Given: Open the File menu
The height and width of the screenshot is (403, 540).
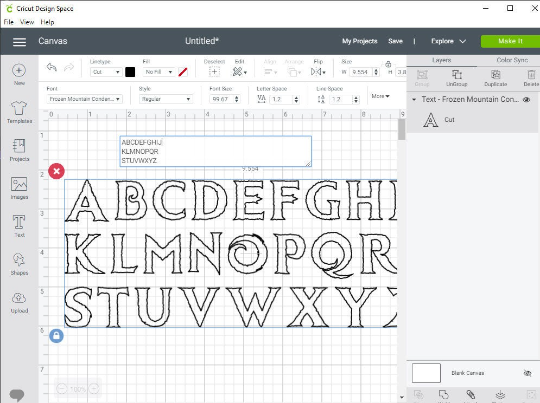Looking at the screenshot, I should 9,22.
